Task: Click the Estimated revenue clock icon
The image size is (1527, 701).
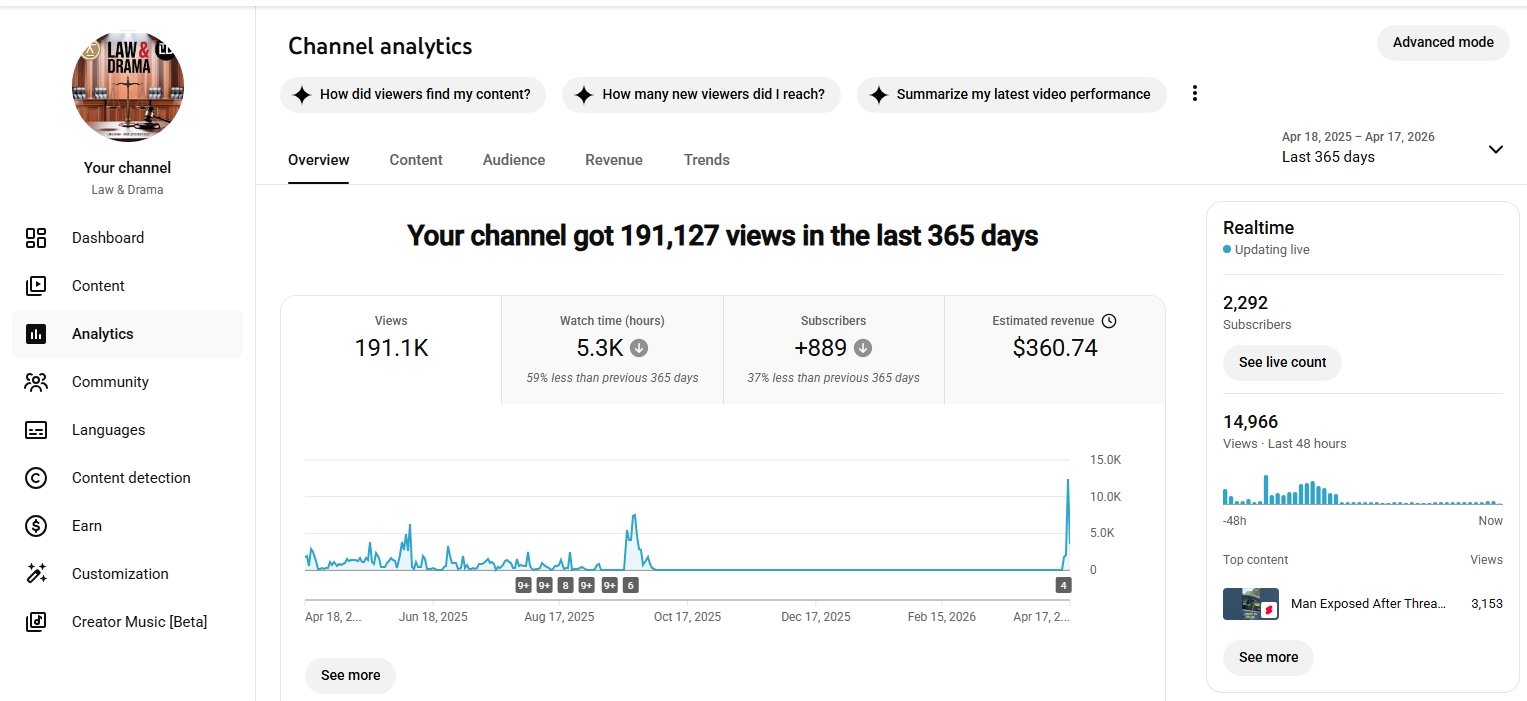Action: 1108,321
